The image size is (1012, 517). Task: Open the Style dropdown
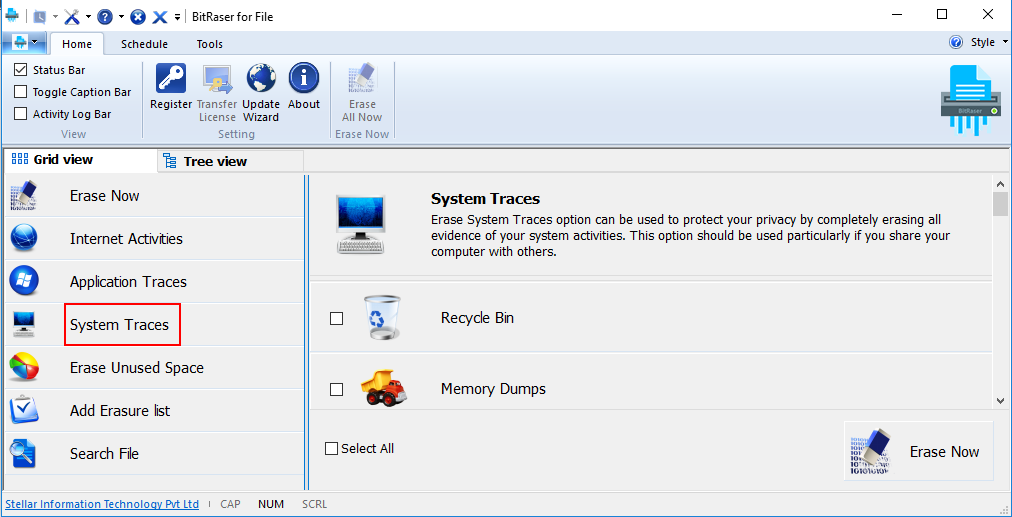(x=989, y=43)
